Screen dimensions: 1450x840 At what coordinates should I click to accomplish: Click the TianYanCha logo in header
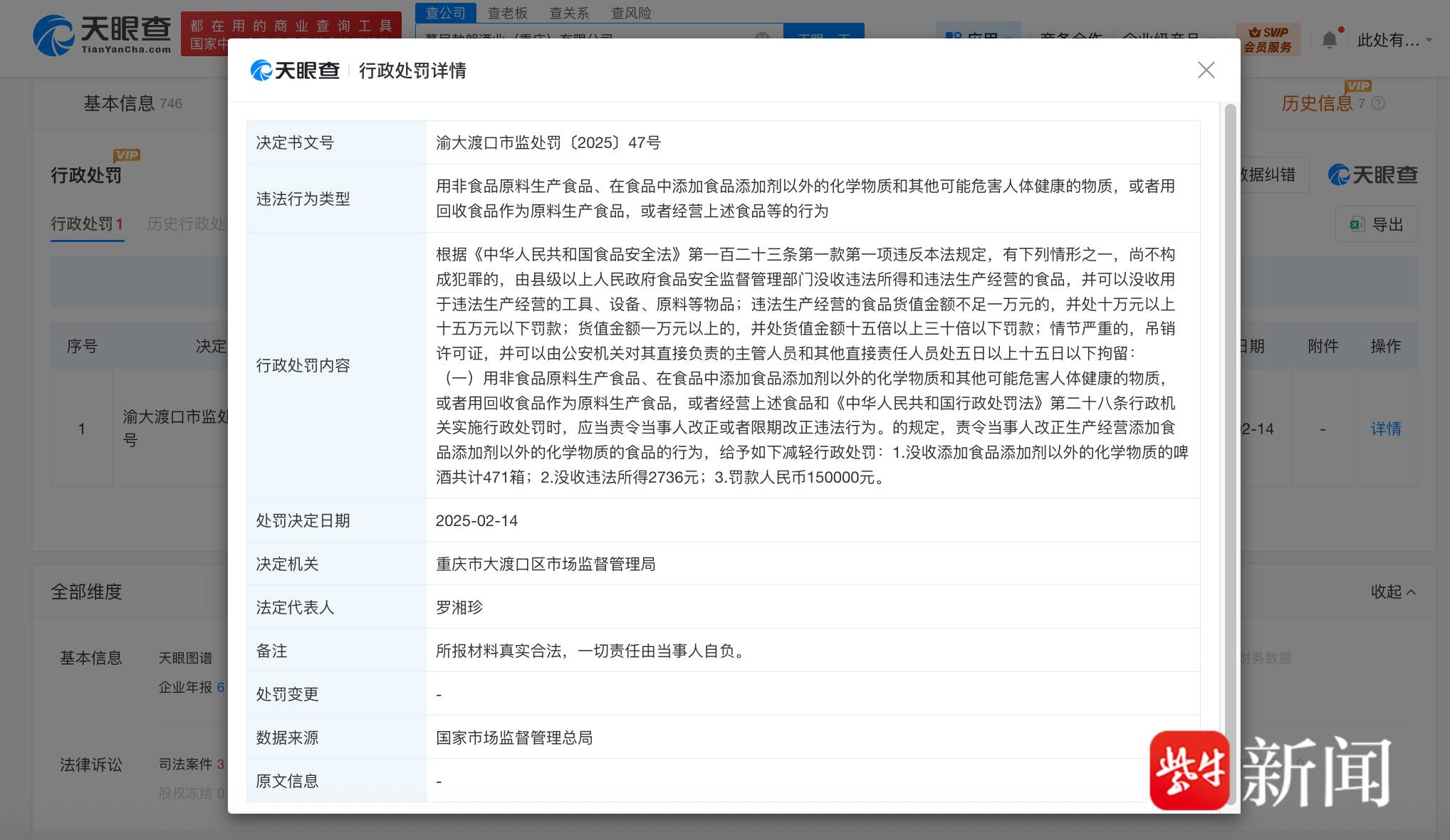(x=102, y=34)
